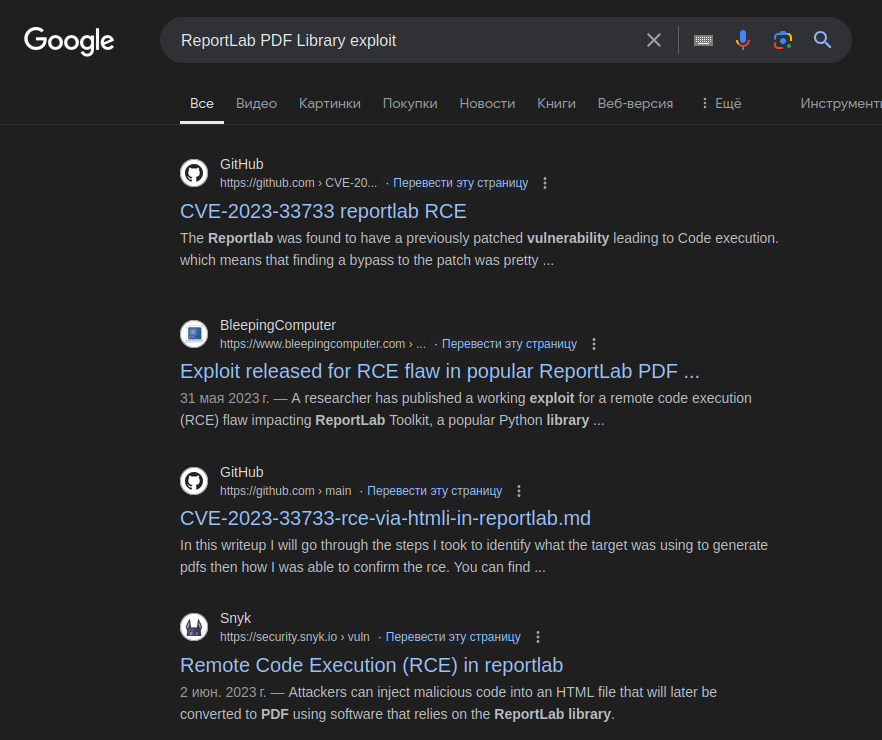The width and height of the screenshot is (882, 740).
Task: Click the BleepingComputer site name
Action: [x=278, y=325]
